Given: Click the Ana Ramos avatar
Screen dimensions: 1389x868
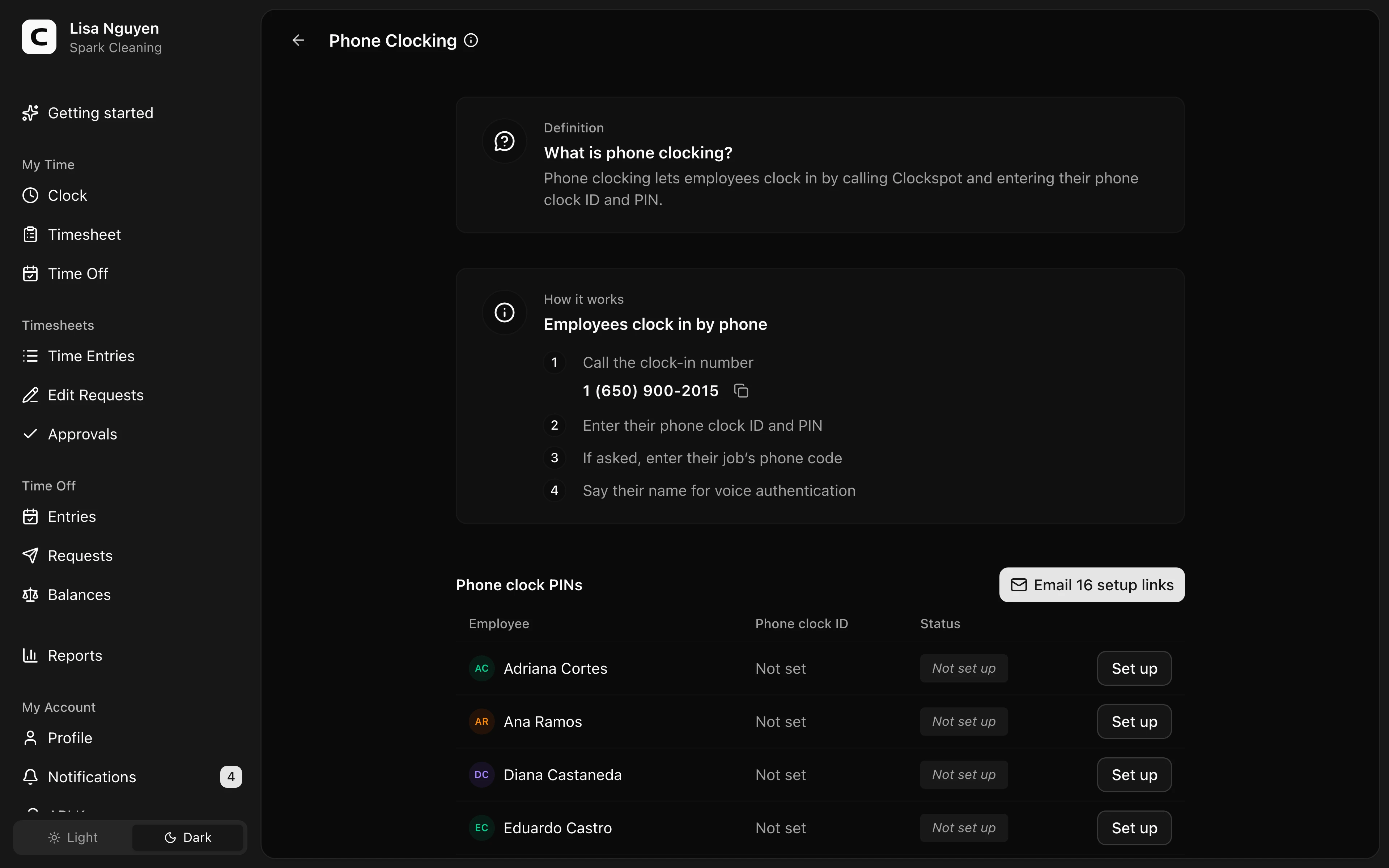Looking at the screenshot, I should click(481, 722).
